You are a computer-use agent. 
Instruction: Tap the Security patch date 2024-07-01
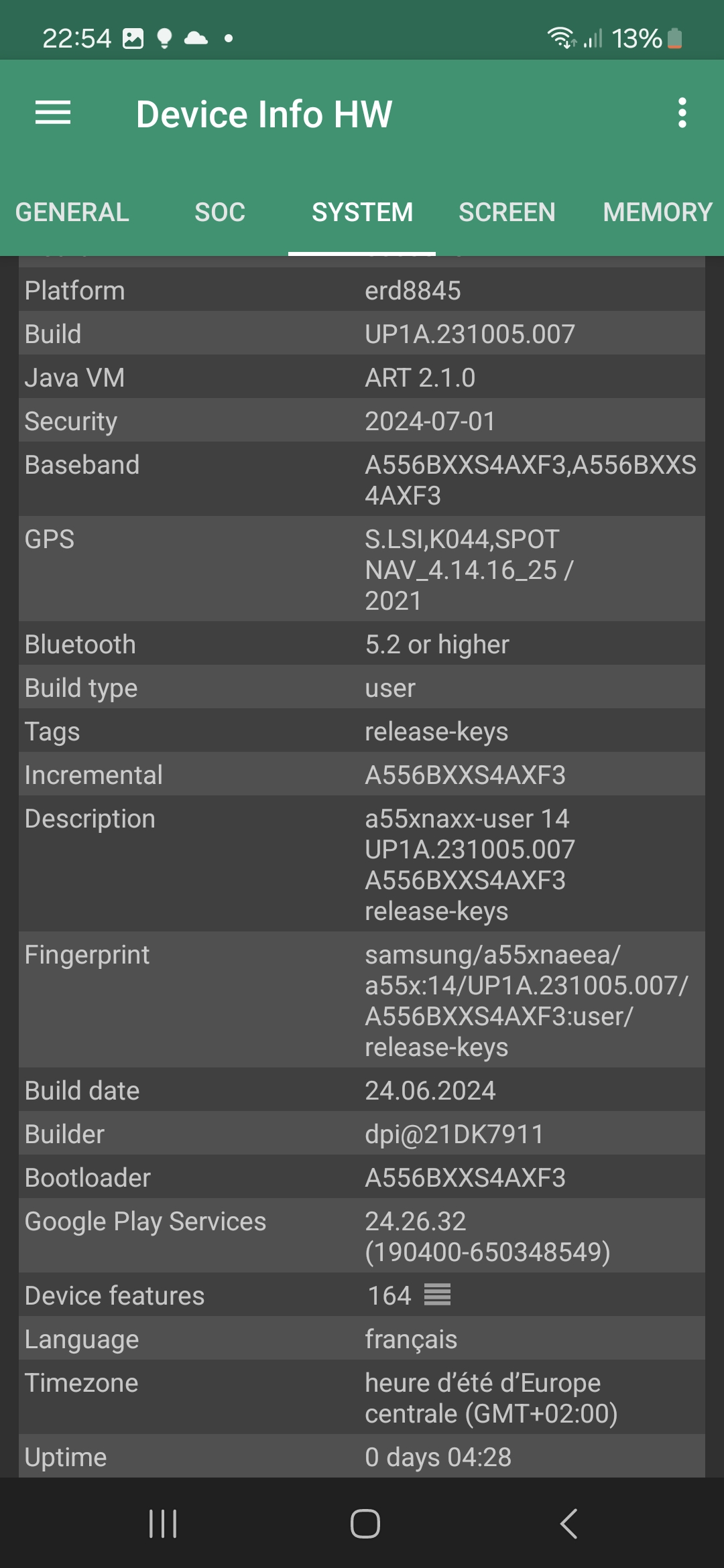click(430, 421)
